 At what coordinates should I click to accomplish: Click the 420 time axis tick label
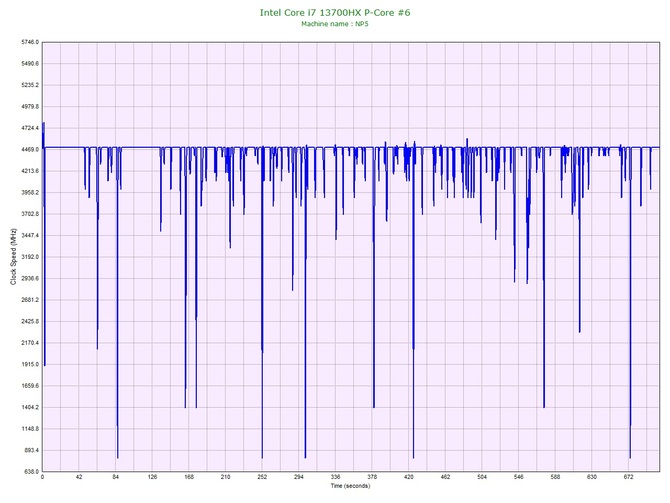[x=409, y=477]
